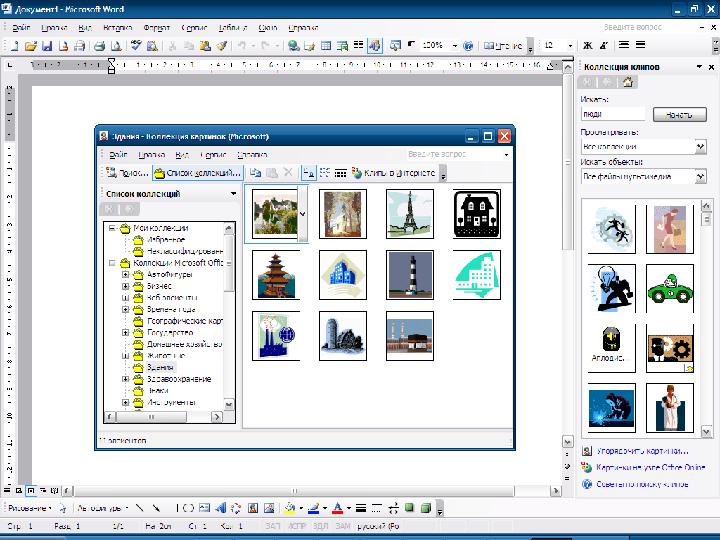This screenshot has height=540, width=720.
Task: Click Клипы в Интернете button
Action: point(394,173)
